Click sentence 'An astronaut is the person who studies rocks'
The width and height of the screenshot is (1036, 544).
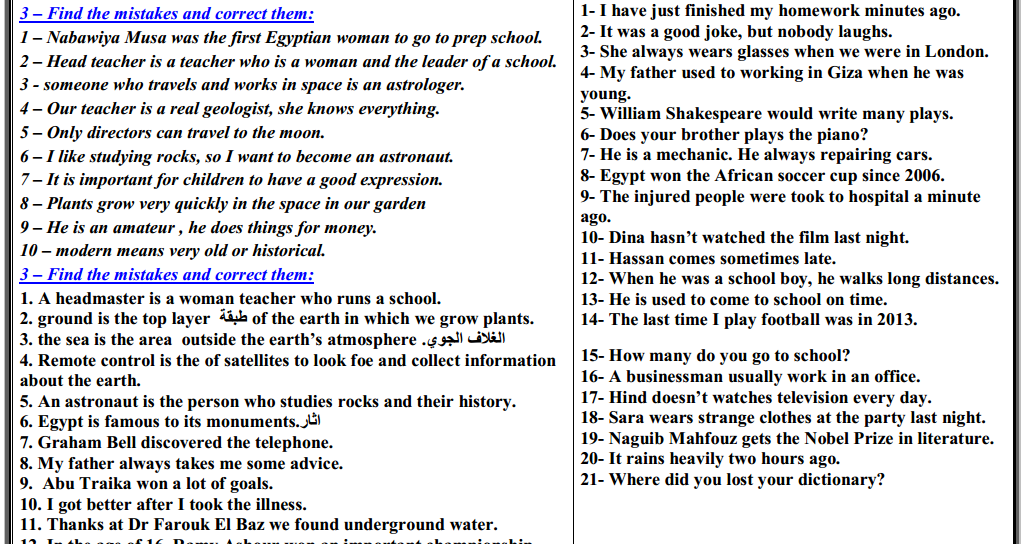[268, 402]
